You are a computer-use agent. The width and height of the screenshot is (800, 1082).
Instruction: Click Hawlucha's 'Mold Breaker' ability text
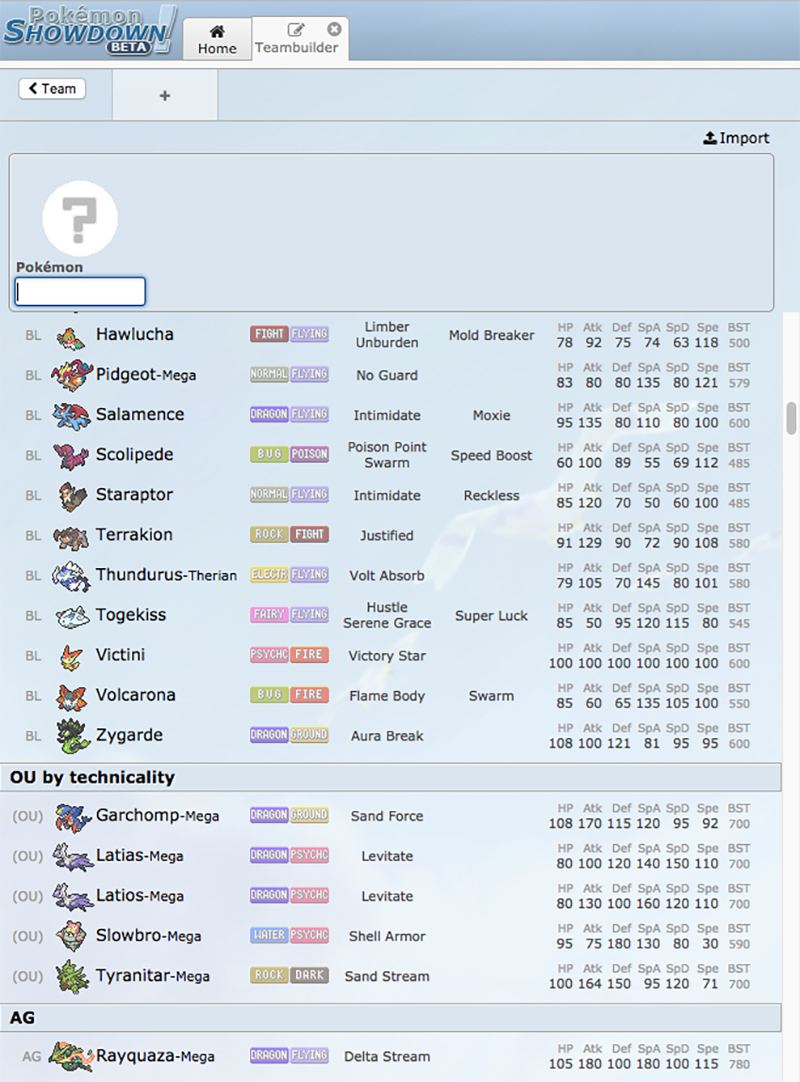click(491, 335)
